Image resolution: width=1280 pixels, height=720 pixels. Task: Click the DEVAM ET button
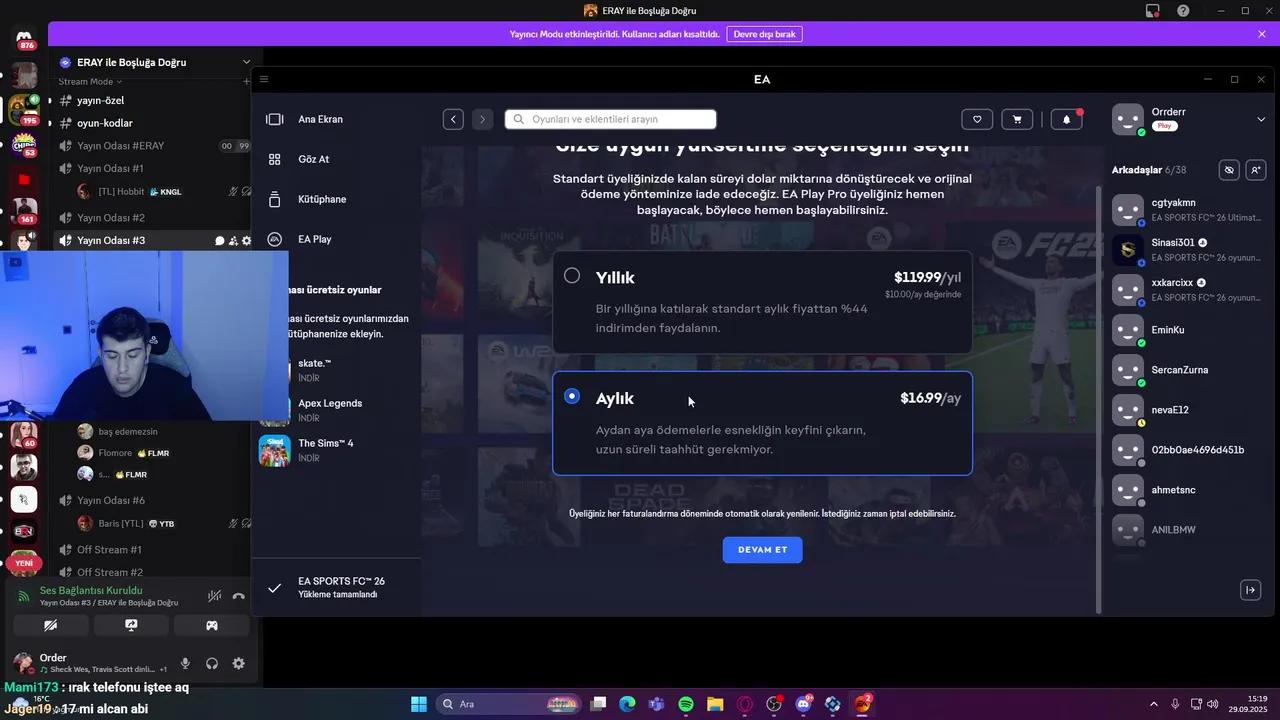point(762,550)
